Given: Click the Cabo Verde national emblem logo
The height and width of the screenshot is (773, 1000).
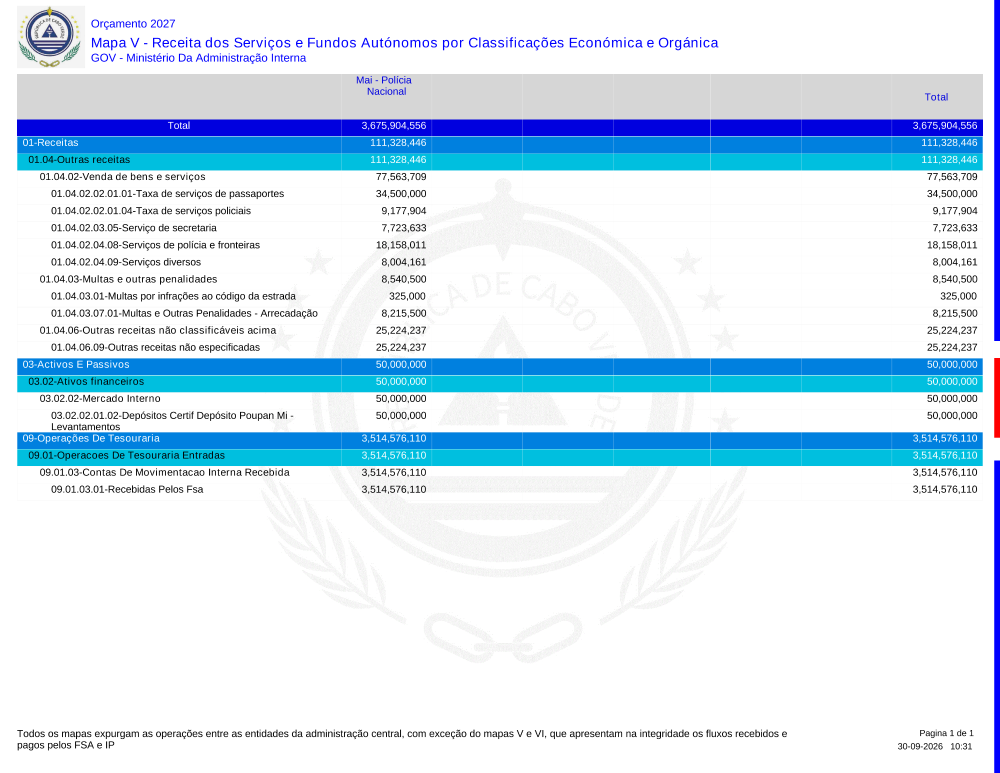Looking at the screenshot, I should click(50, 37).
